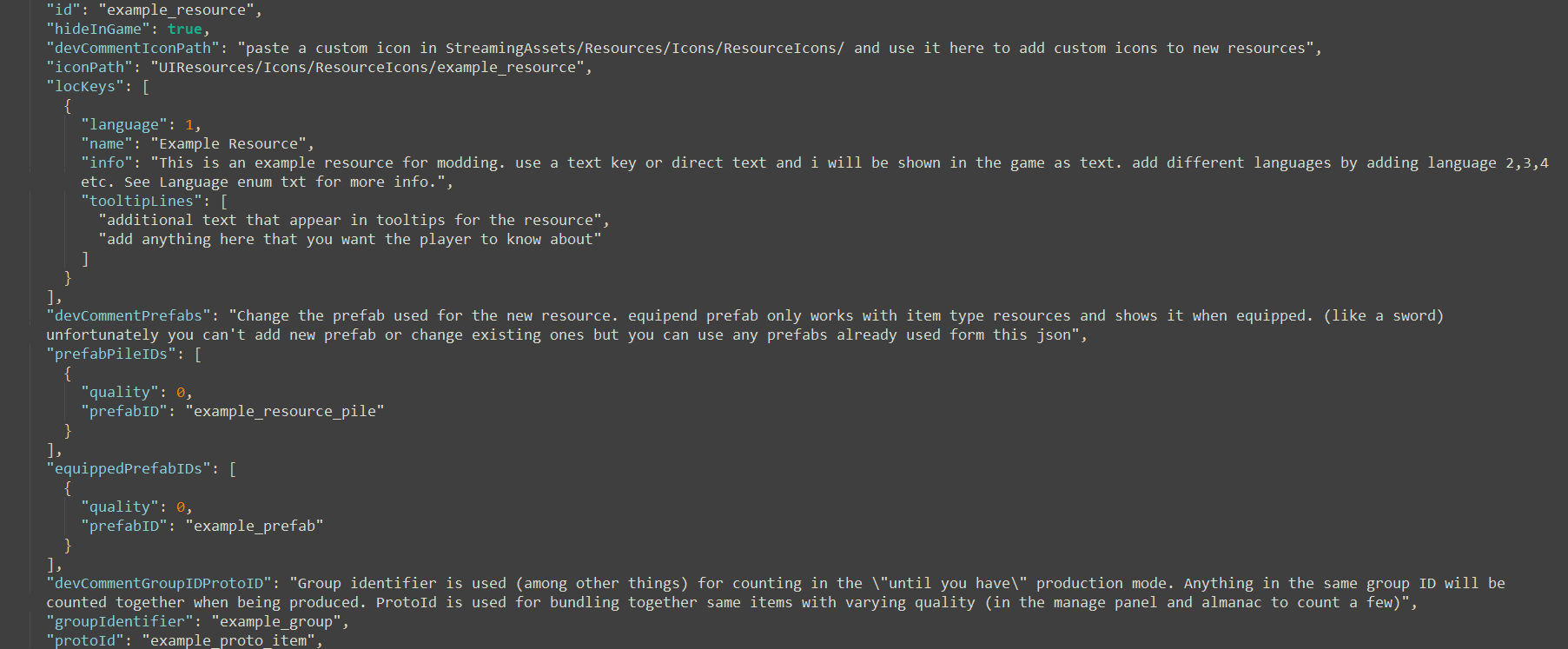Click the "hideInGame" key
This screenshot has height=649, width=1568.
(98, 30)
